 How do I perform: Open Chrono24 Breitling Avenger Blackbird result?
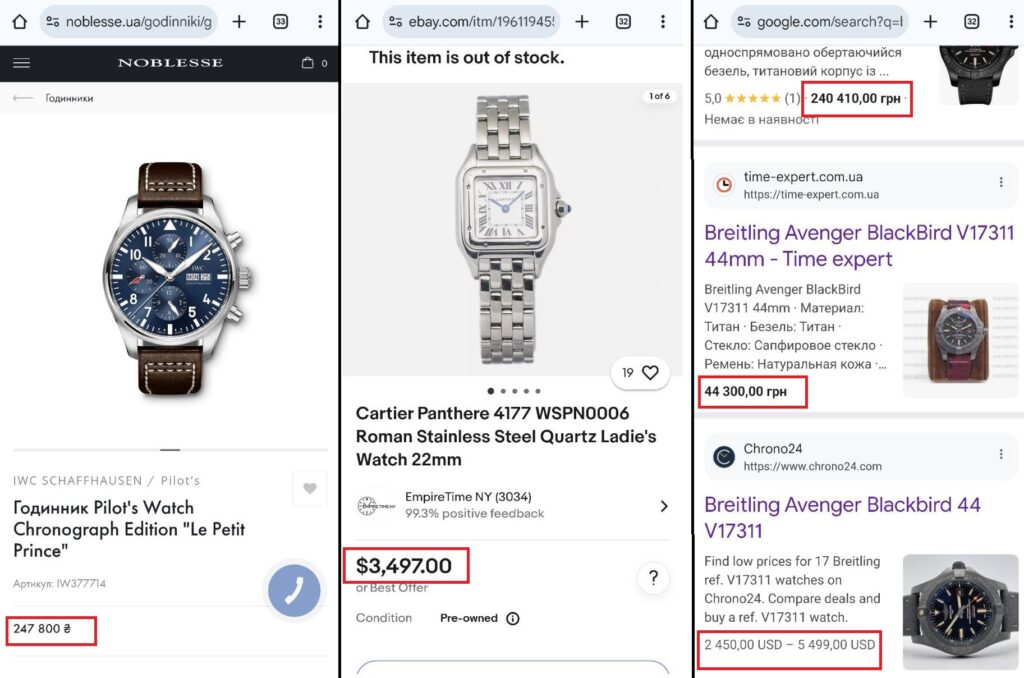pos(842,517)
